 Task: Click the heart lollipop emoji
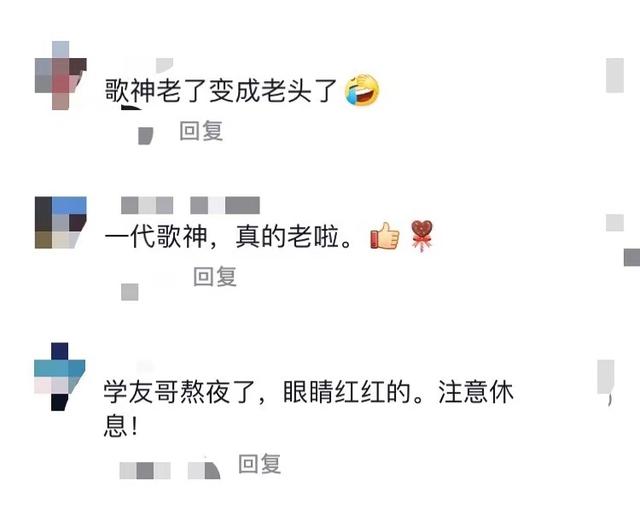(x=422, y=236)
